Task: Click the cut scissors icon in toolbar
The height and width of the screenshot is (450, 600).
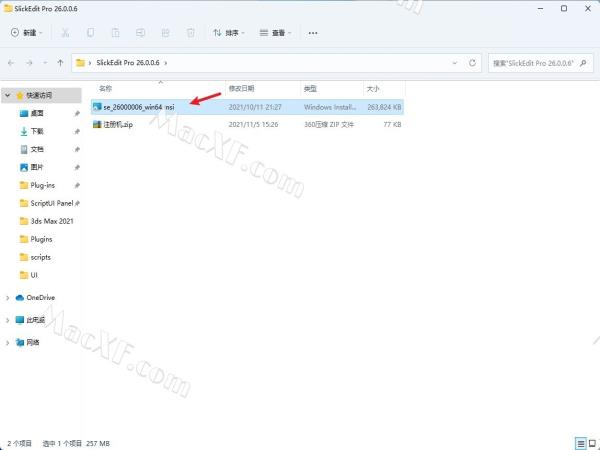Action: pos(65,32)
